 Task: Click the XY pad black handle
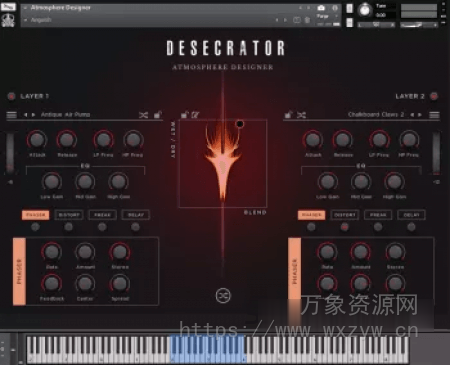(x=240, y=124)
